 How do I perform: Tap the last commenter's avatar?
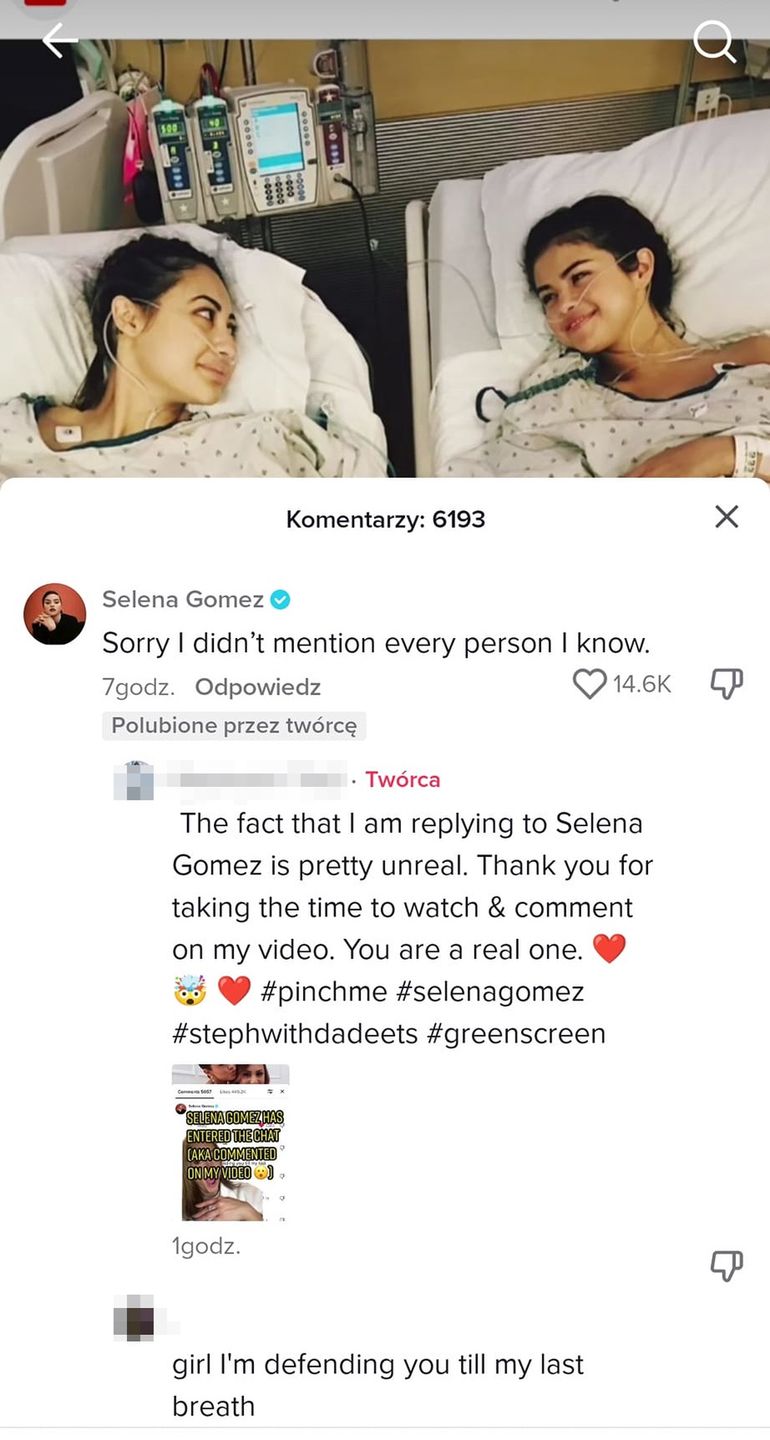pyautogui.click(x=134, y=1316)
